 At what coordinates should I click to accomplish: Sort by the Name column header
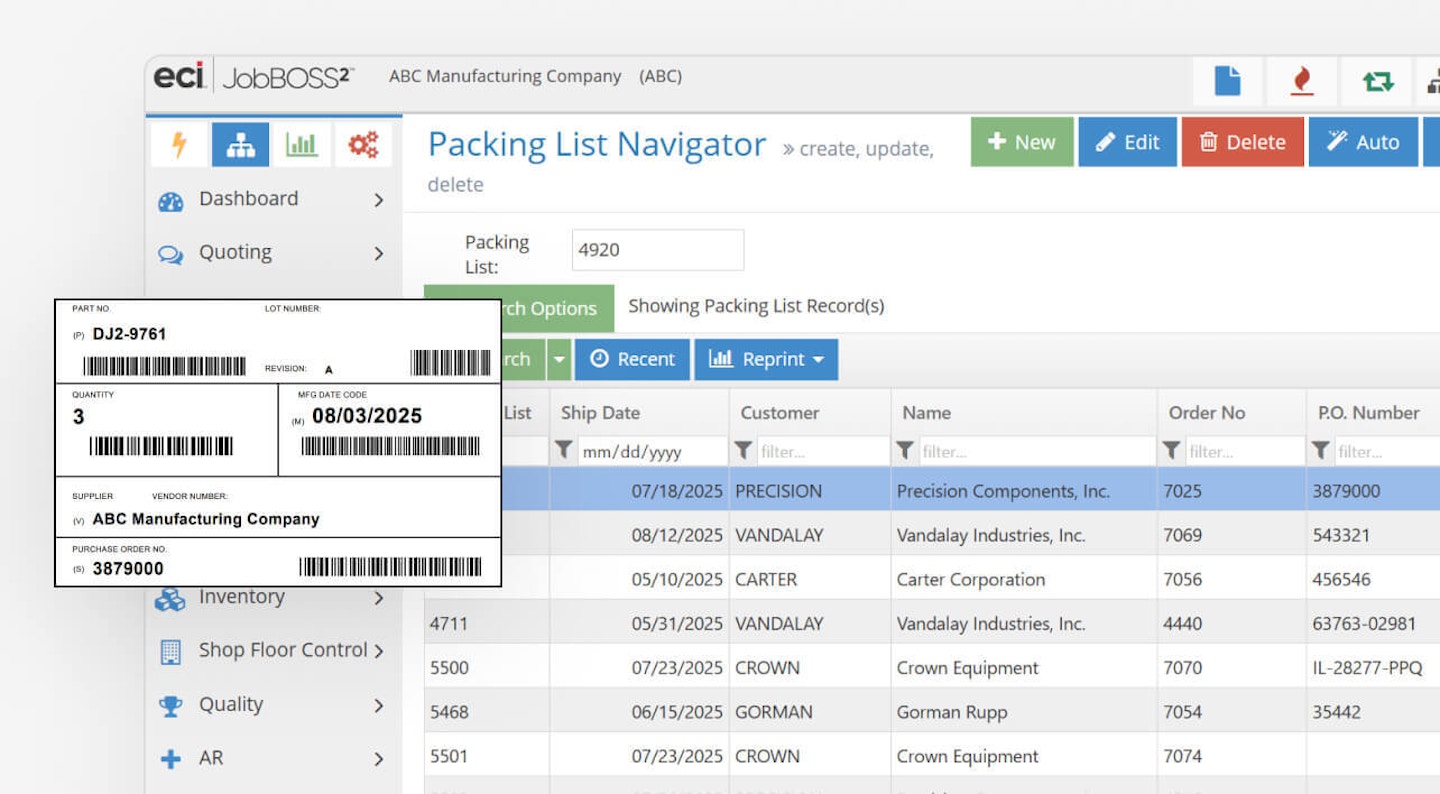pos(926,413)
